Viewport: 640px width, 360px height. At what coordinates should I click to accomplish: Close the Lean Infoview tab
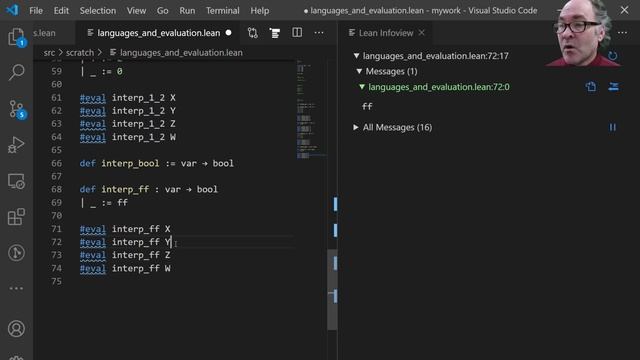[422, 33]
